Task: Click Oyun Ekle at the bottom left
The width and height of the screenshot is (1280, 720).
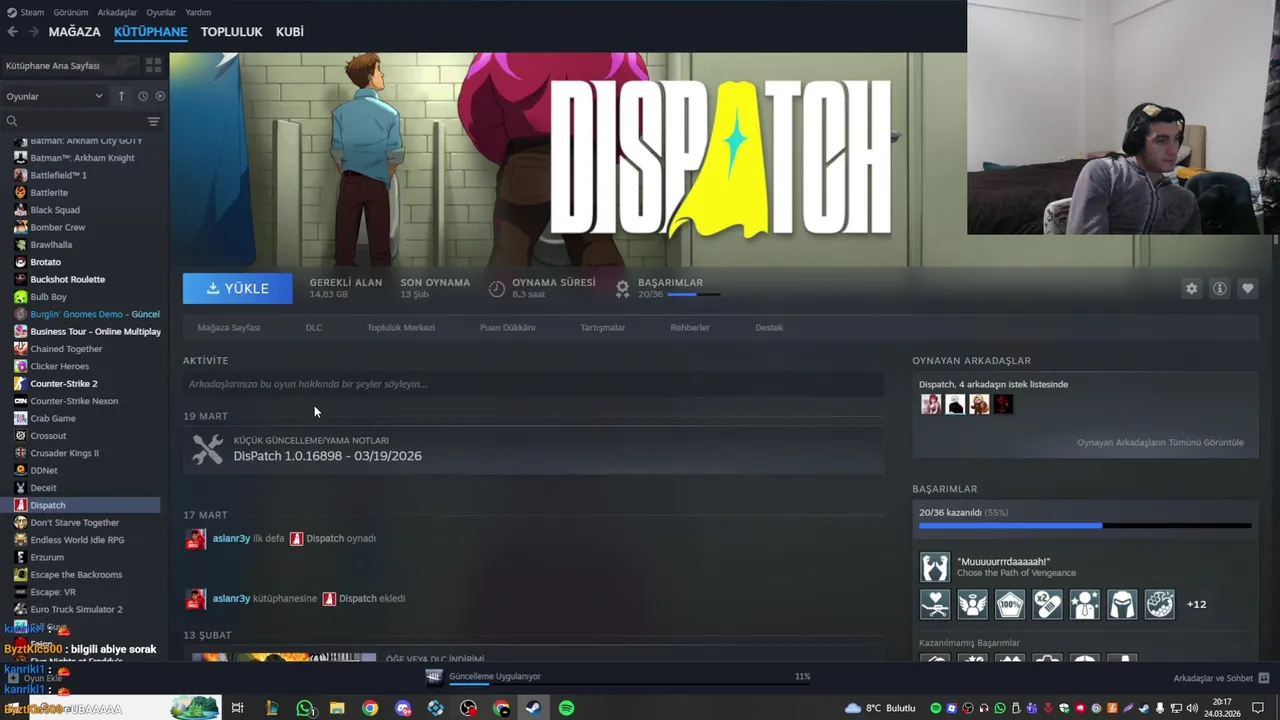Action: tap(36, 678)
